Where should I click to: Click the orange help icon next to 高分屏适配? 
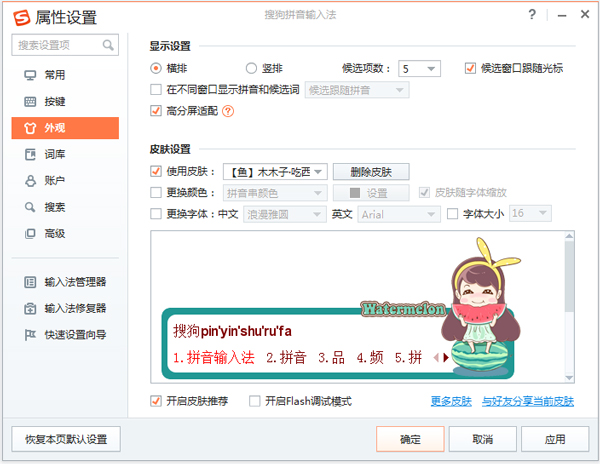228,111
